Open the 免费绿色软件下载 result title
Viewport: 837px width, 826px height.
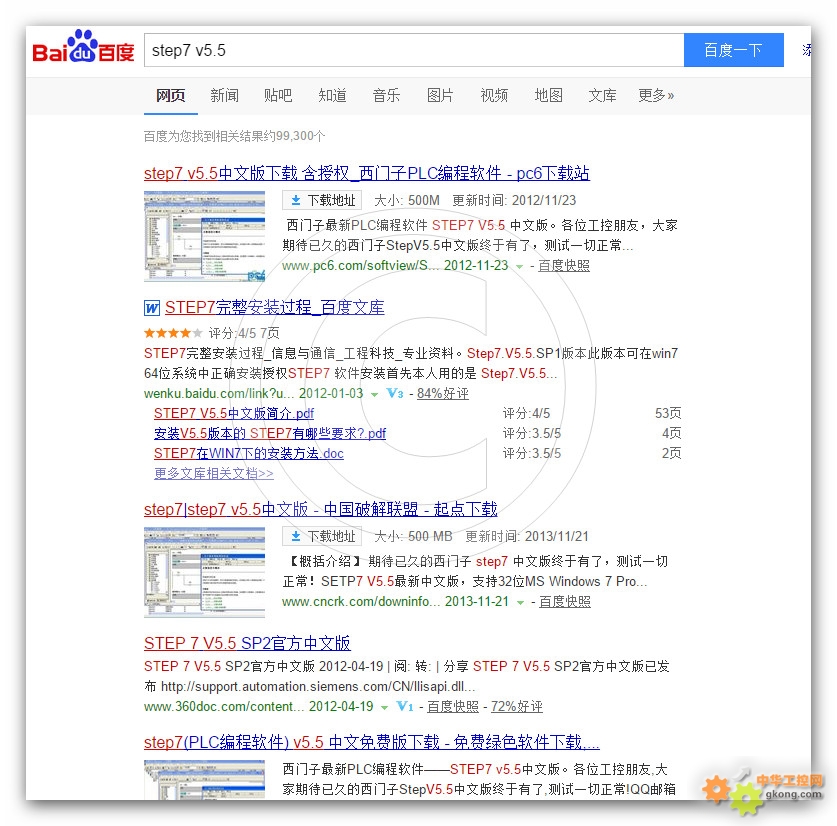(372, 742)
